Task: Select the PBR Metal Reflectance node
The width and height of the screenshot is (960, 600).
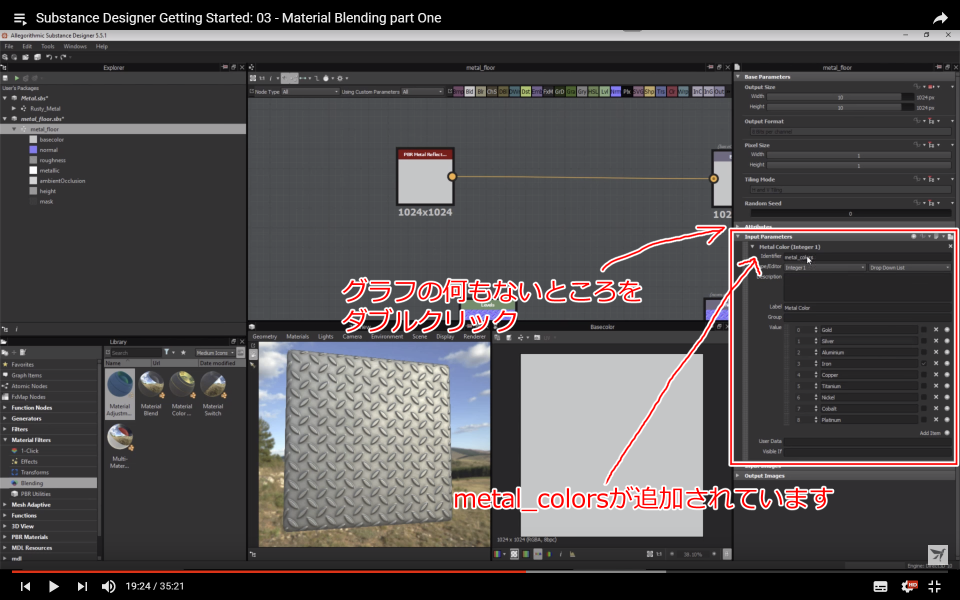Action: [x=425, y=176]
